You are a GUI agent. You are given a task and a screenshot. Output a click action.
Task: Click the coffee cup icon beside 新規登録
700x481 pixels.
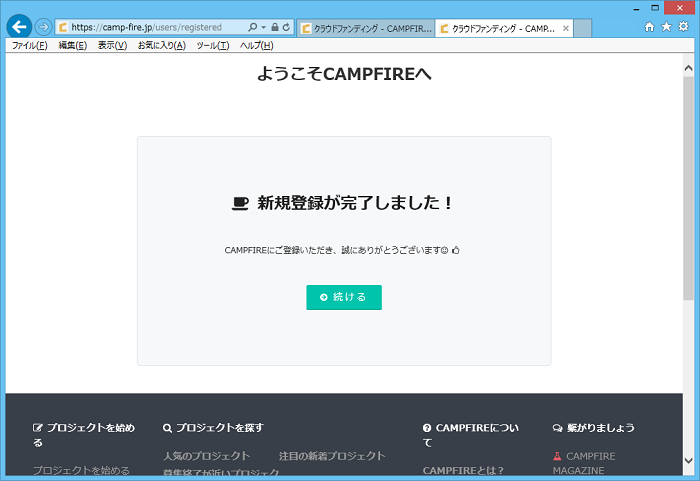[x=240, y=203]
